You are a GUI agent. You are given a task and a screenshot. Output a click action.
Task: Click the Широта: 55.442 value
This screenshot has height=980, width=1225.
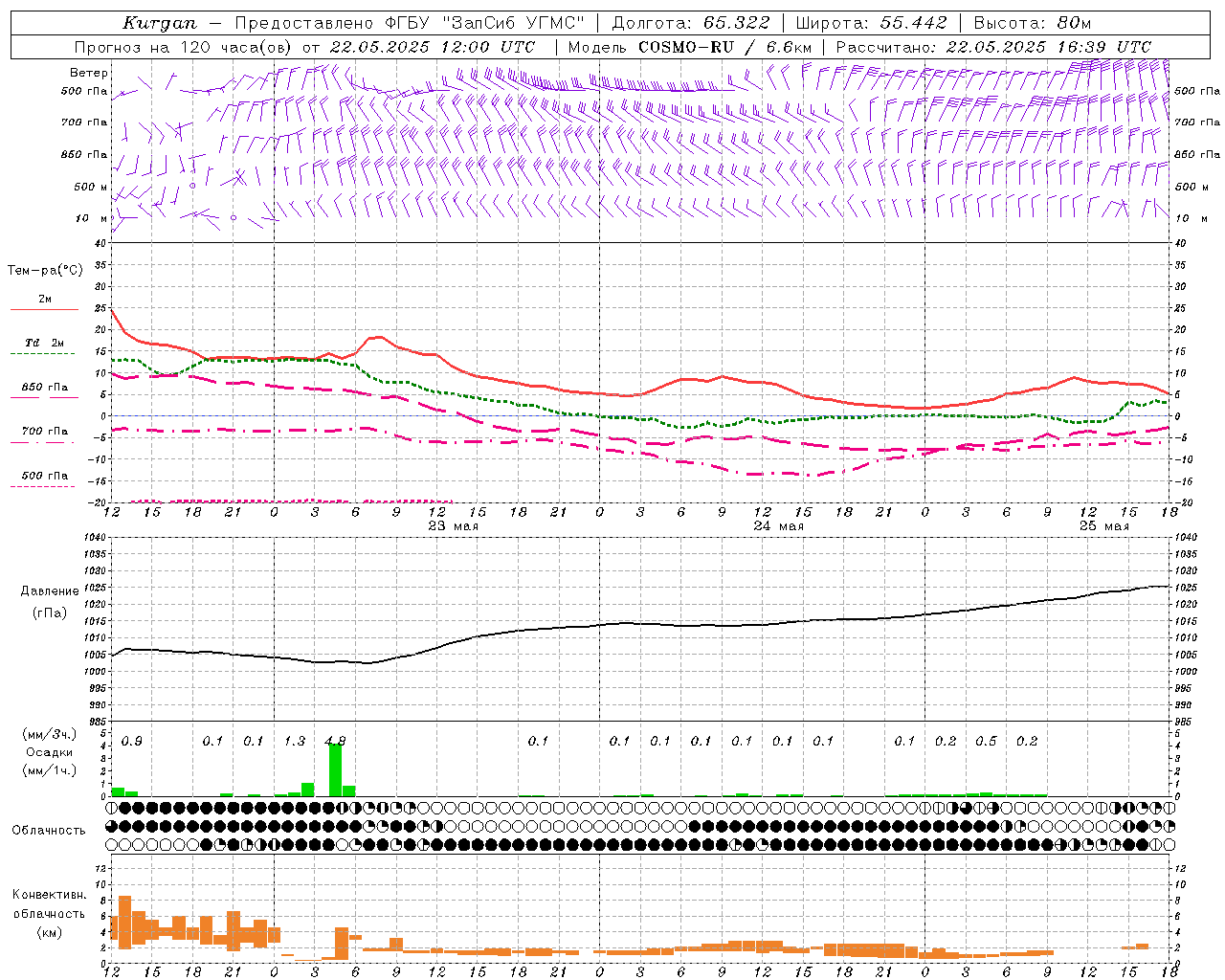pos(871,23)
